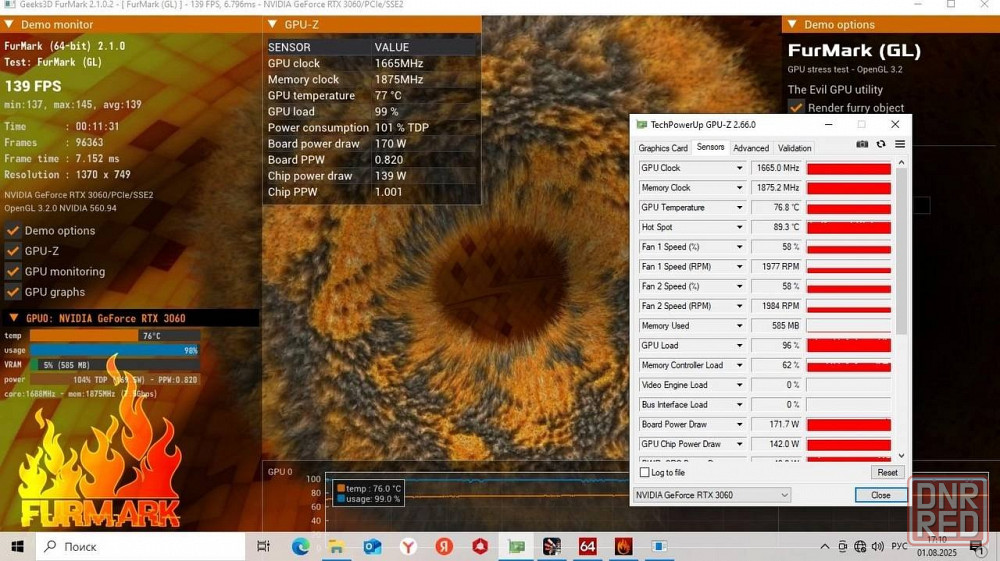Open Task View on the taskbar
Screen dimensions: 1000x561
(x=263, y=546)
